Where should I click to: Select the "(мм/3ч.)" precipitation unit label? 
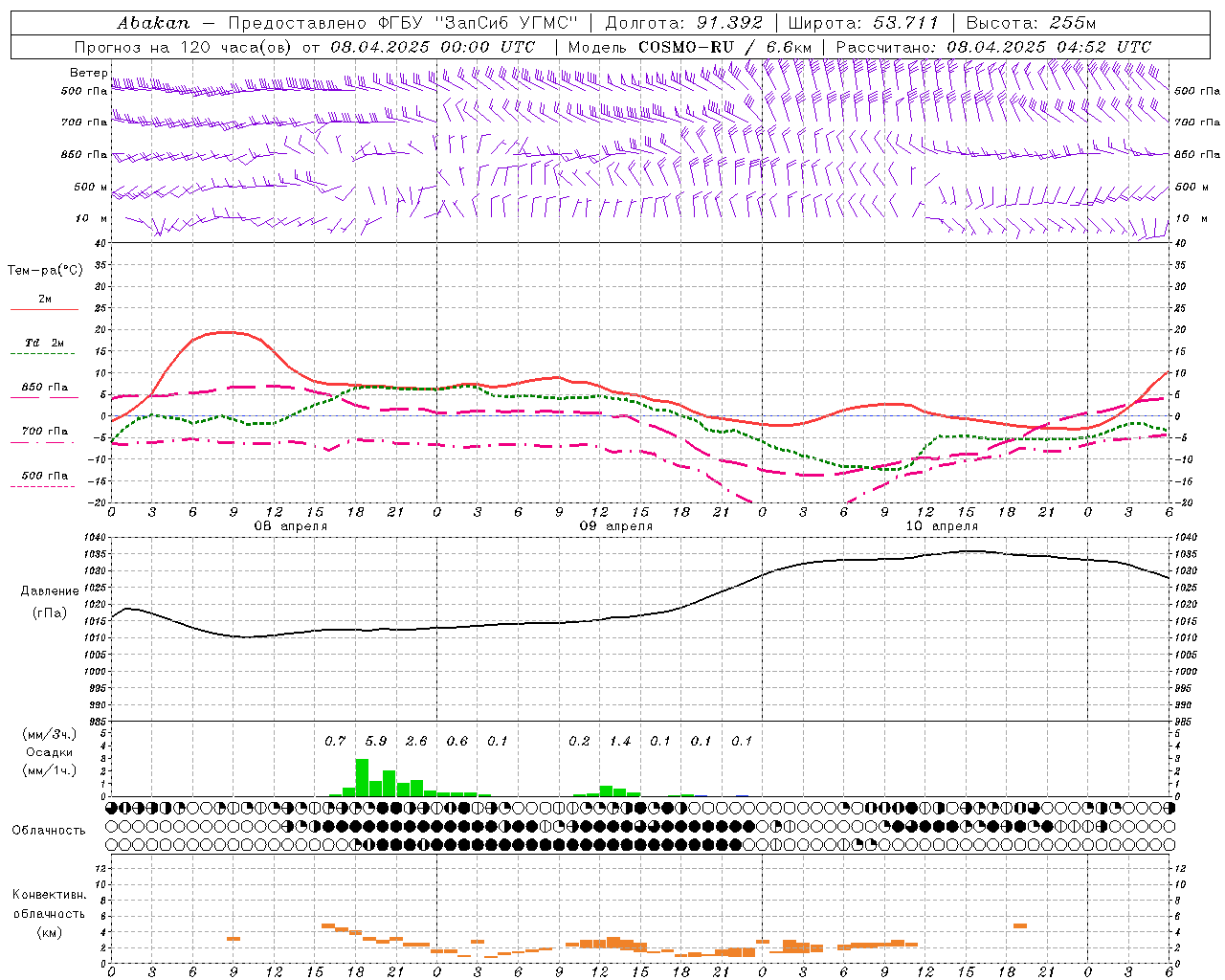[x=49, y=734]
